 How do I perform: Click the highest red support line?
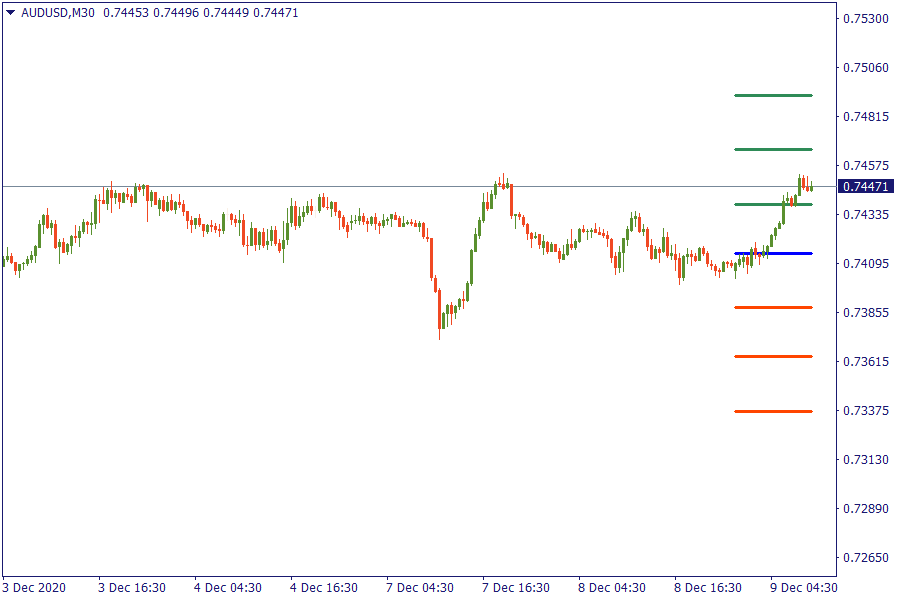(x=773, y=307)
